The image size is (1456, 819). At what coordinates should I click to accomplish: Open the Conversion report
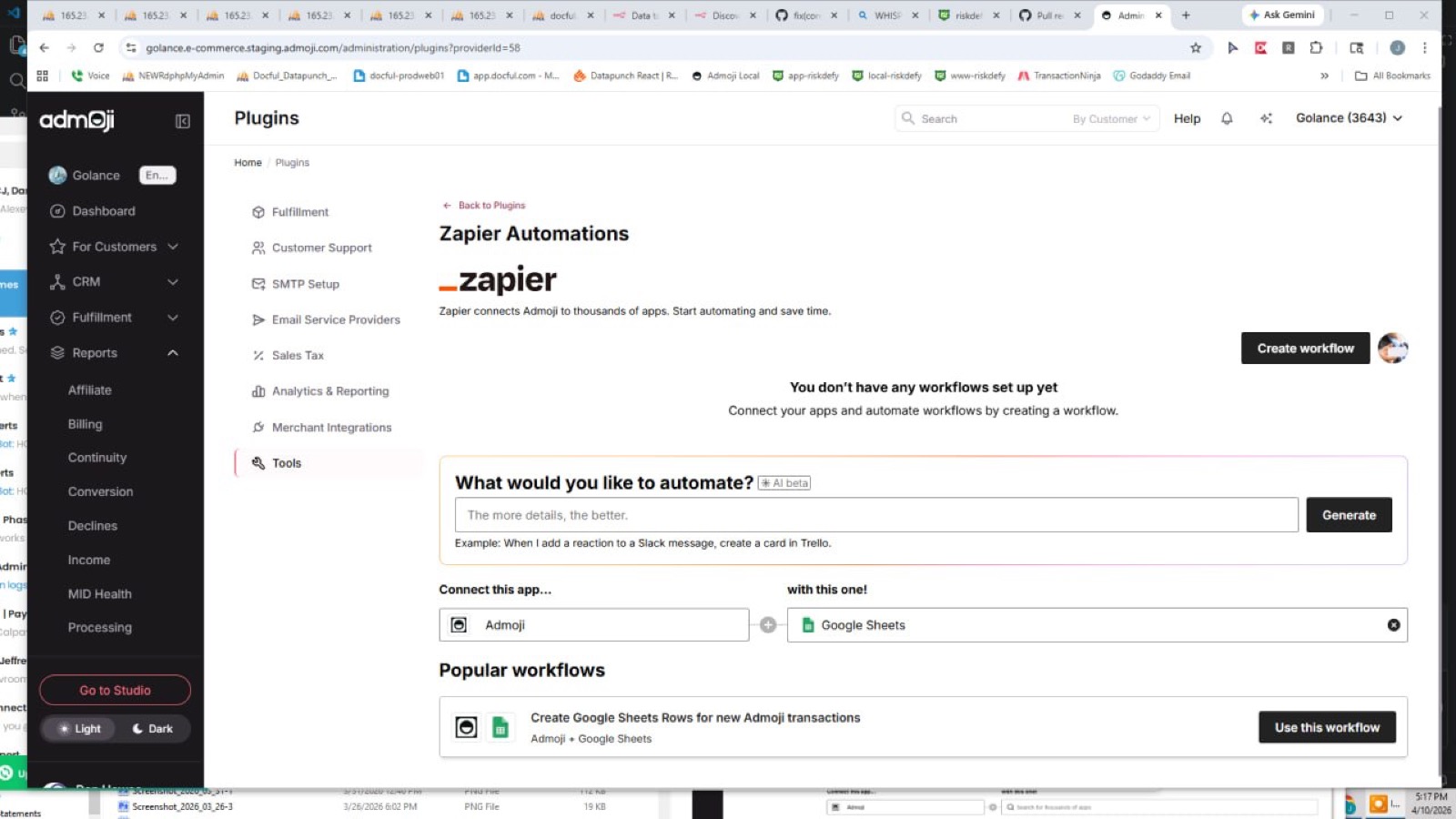click(100, 491)
